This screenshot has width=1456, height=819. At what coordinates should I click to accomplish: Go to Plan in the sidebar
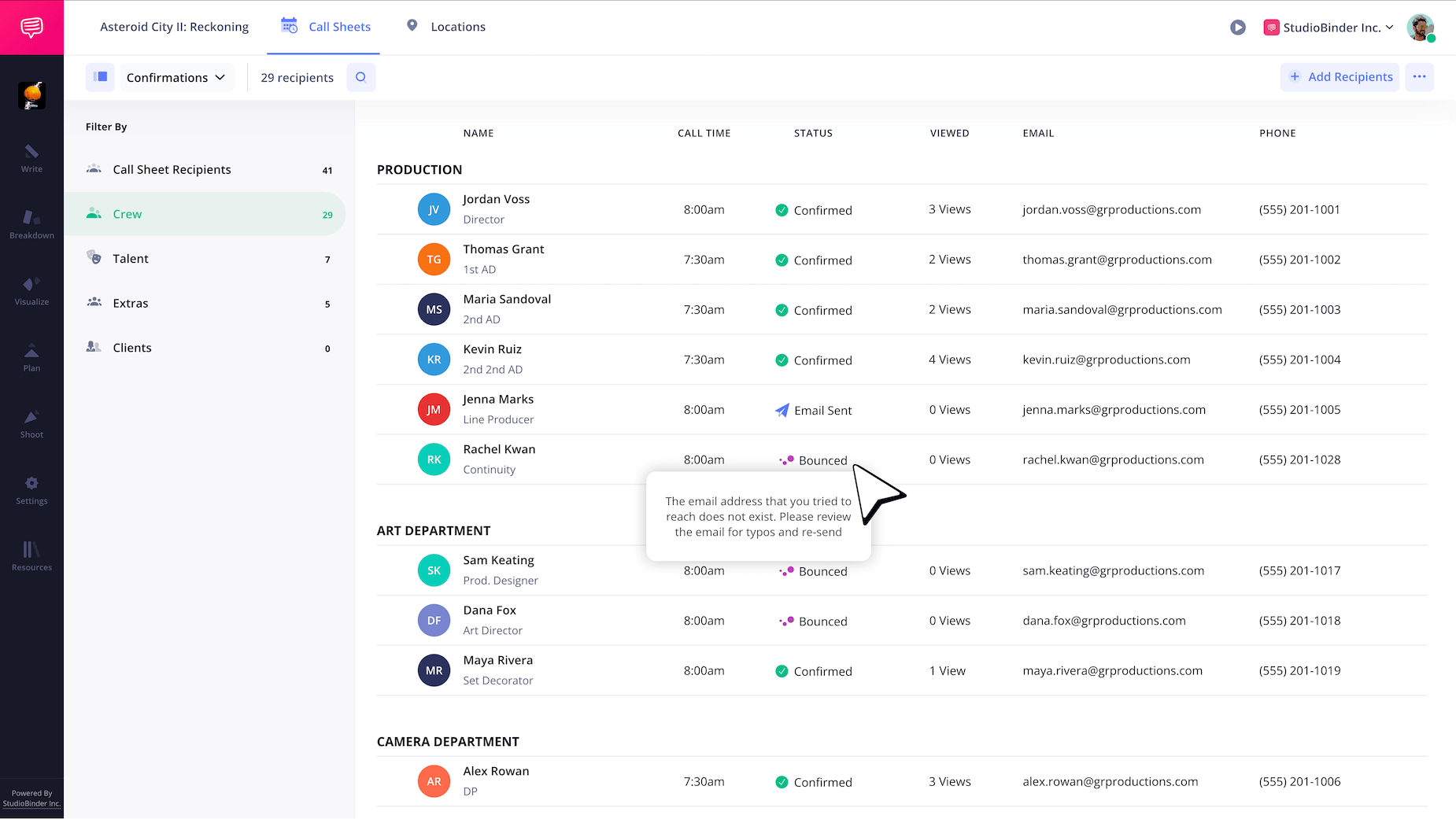31,357
